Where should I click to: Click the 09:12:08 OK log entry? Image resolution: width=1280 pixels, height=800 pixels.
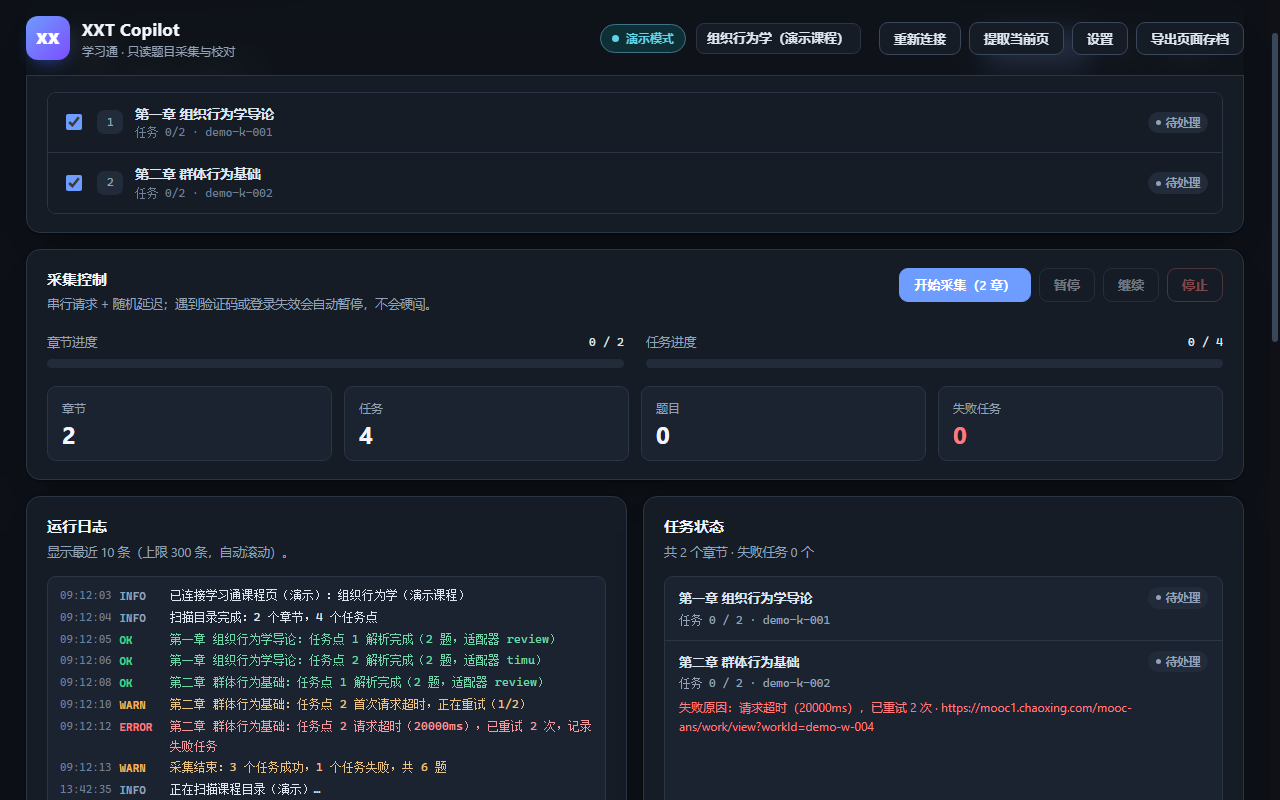tap(326, 682)
